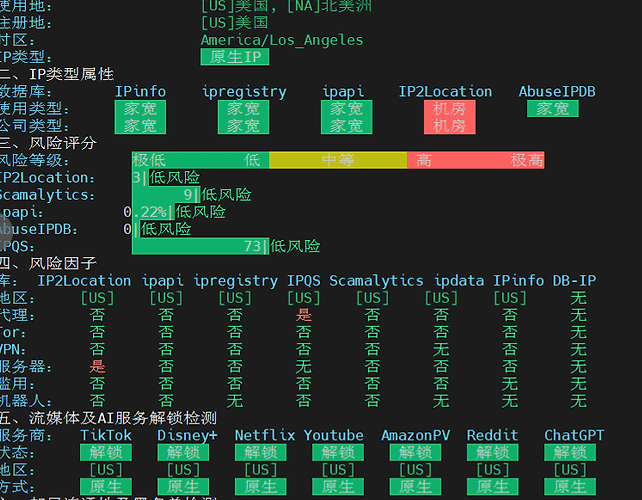Click the 家宽 badge under AbuseIPDB

(553, 109)
